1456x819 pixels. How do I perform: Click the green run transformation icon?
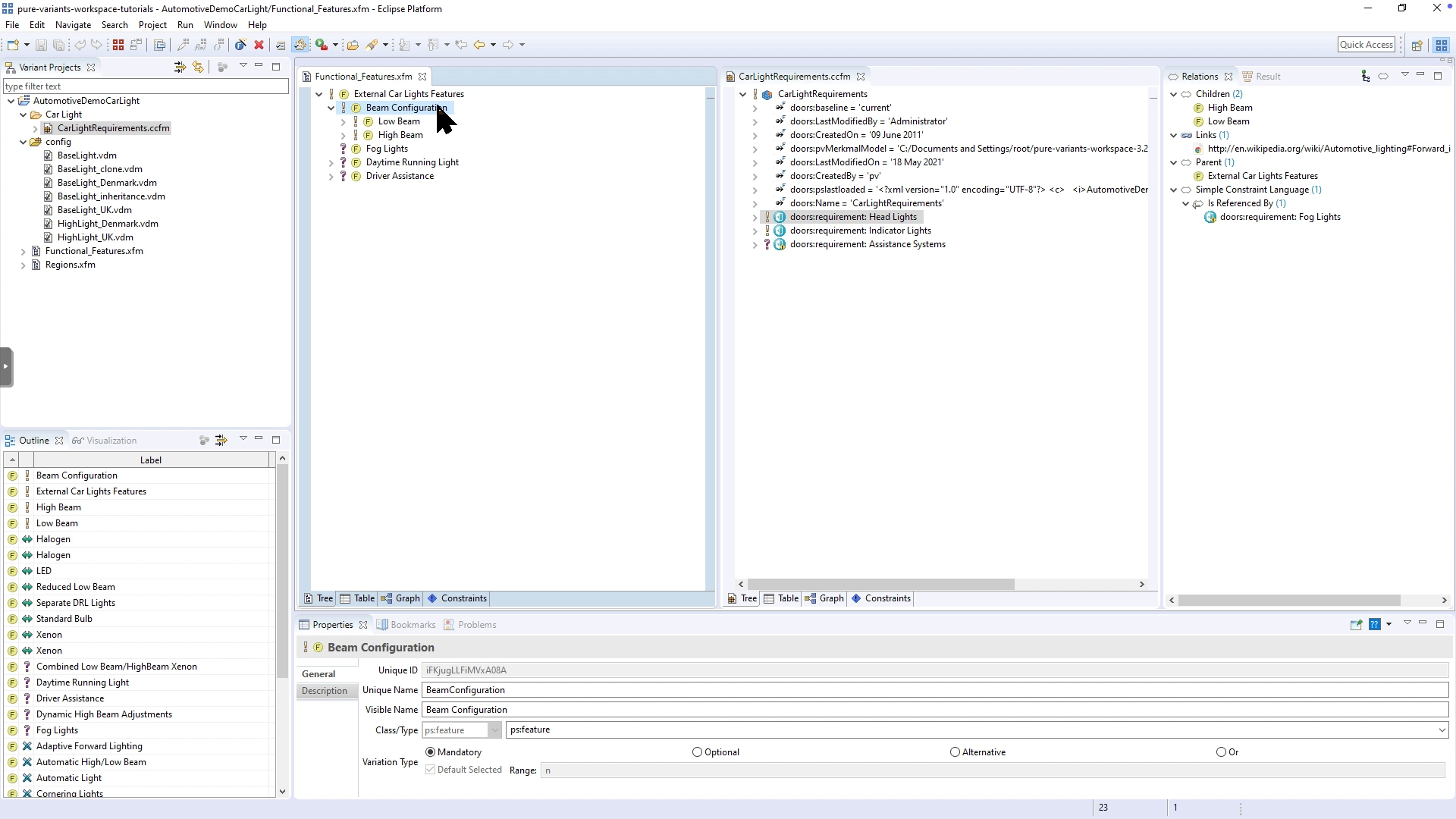[x=321, y=45]
